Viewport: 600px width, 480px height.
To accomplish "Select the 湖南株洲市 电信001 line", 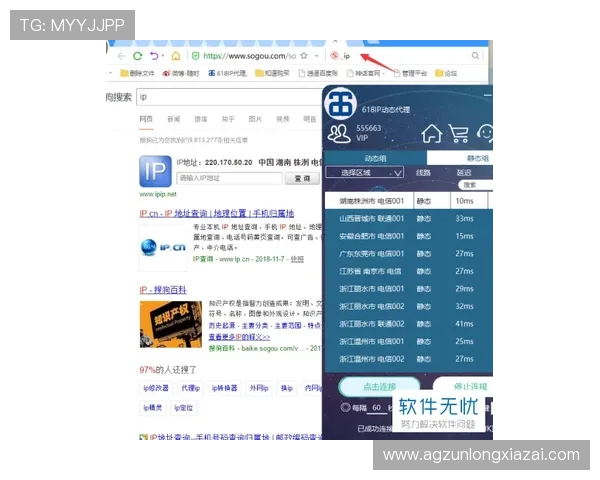I will (x=409, y=201).
